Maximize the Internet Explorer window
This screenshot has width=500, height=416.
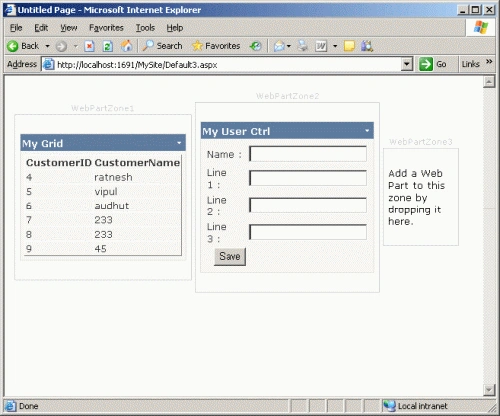475,10
